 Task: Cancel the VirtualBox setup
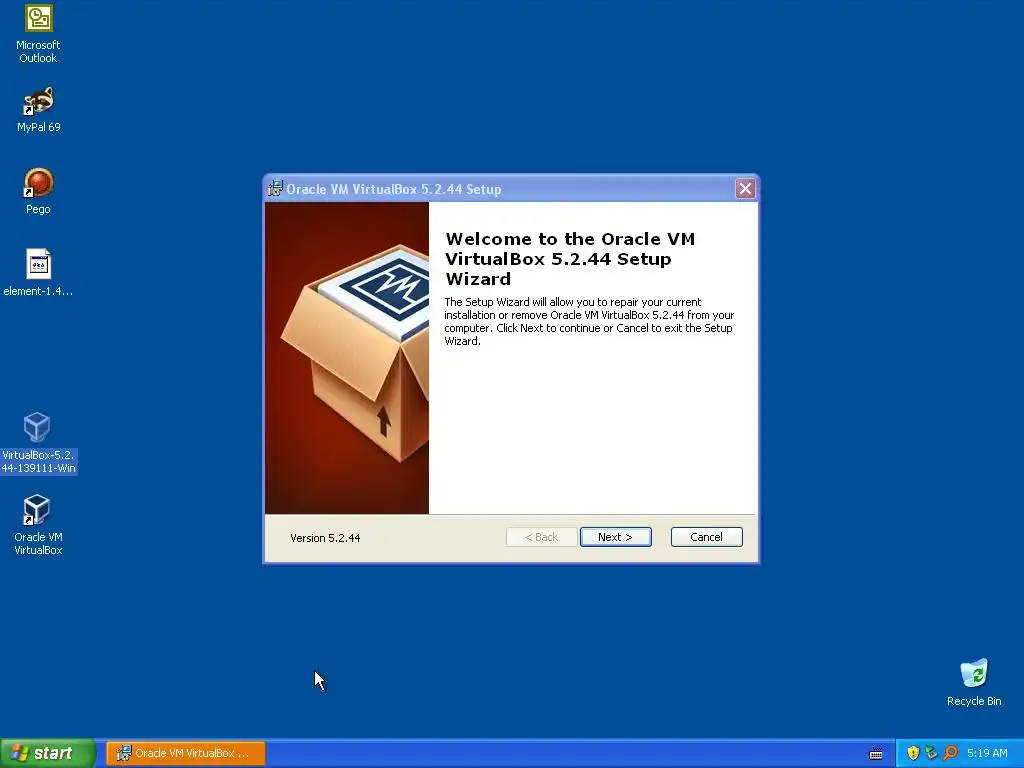pyautogui.click(x=707, y=537)
